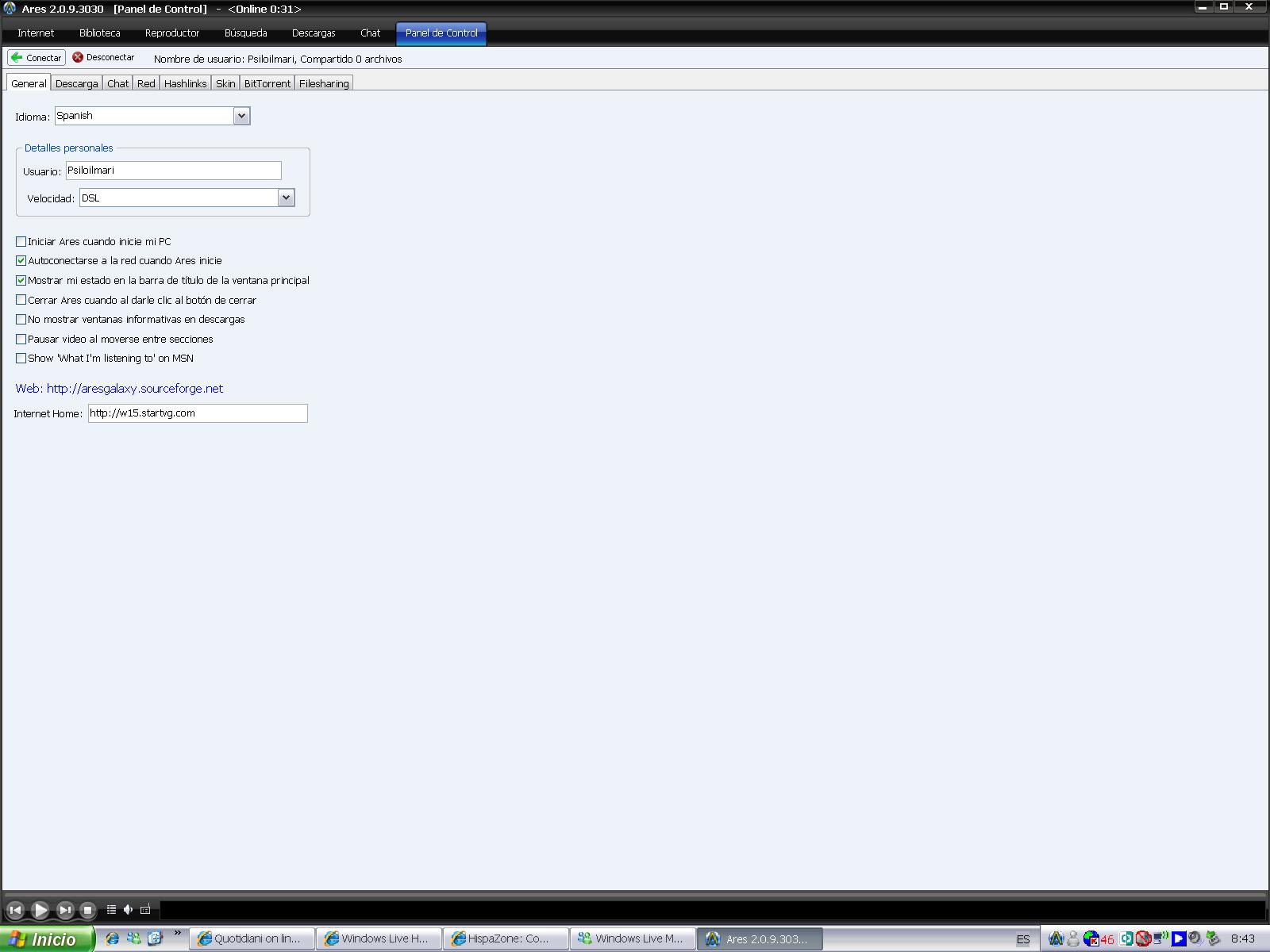Click the previous track button

click(x=15, y=910)
